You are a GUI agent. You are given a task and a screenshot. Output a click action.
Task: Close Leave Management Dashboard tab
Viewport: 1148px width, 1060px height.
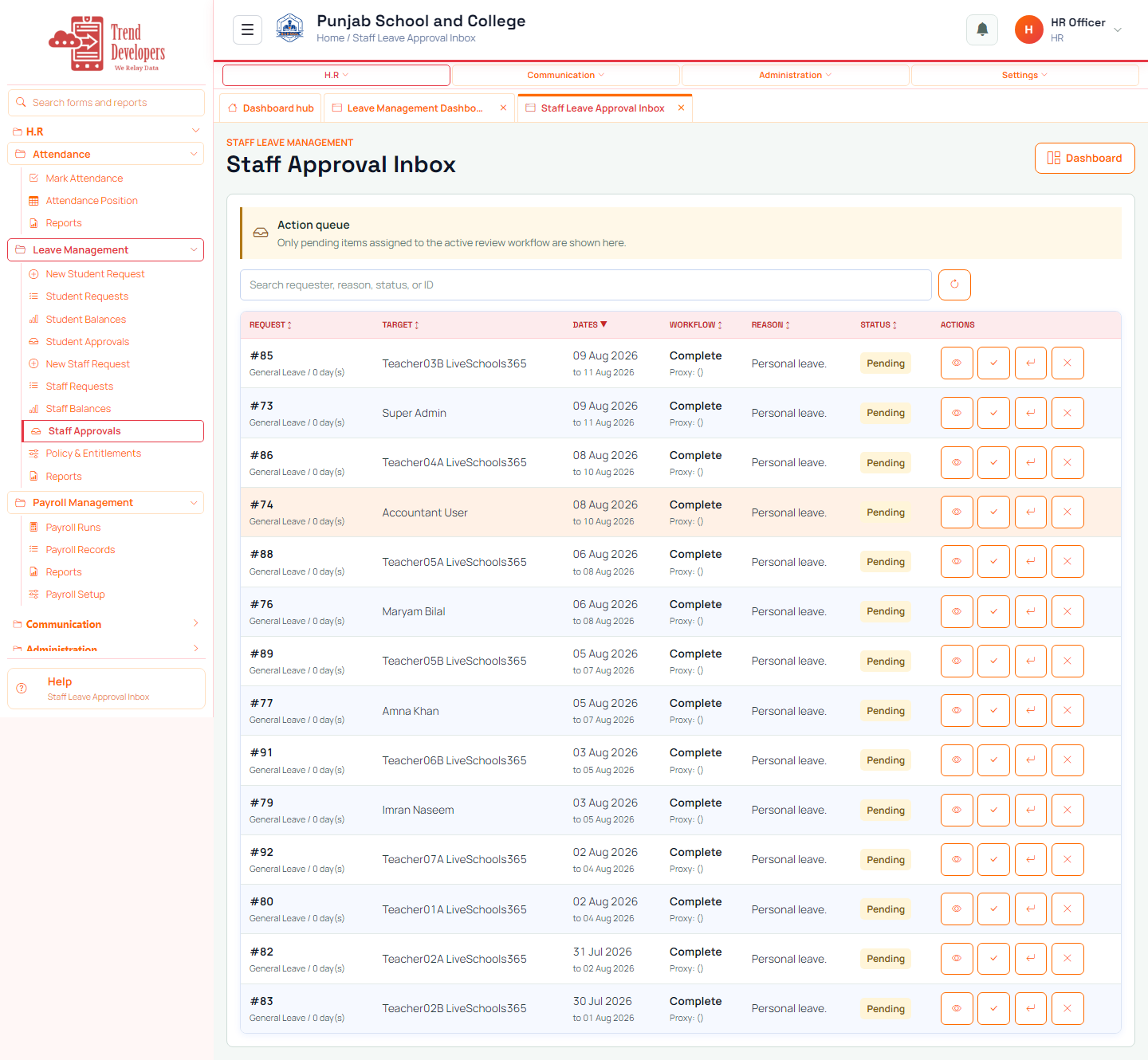pyautogui.click(x=503, y=108)
